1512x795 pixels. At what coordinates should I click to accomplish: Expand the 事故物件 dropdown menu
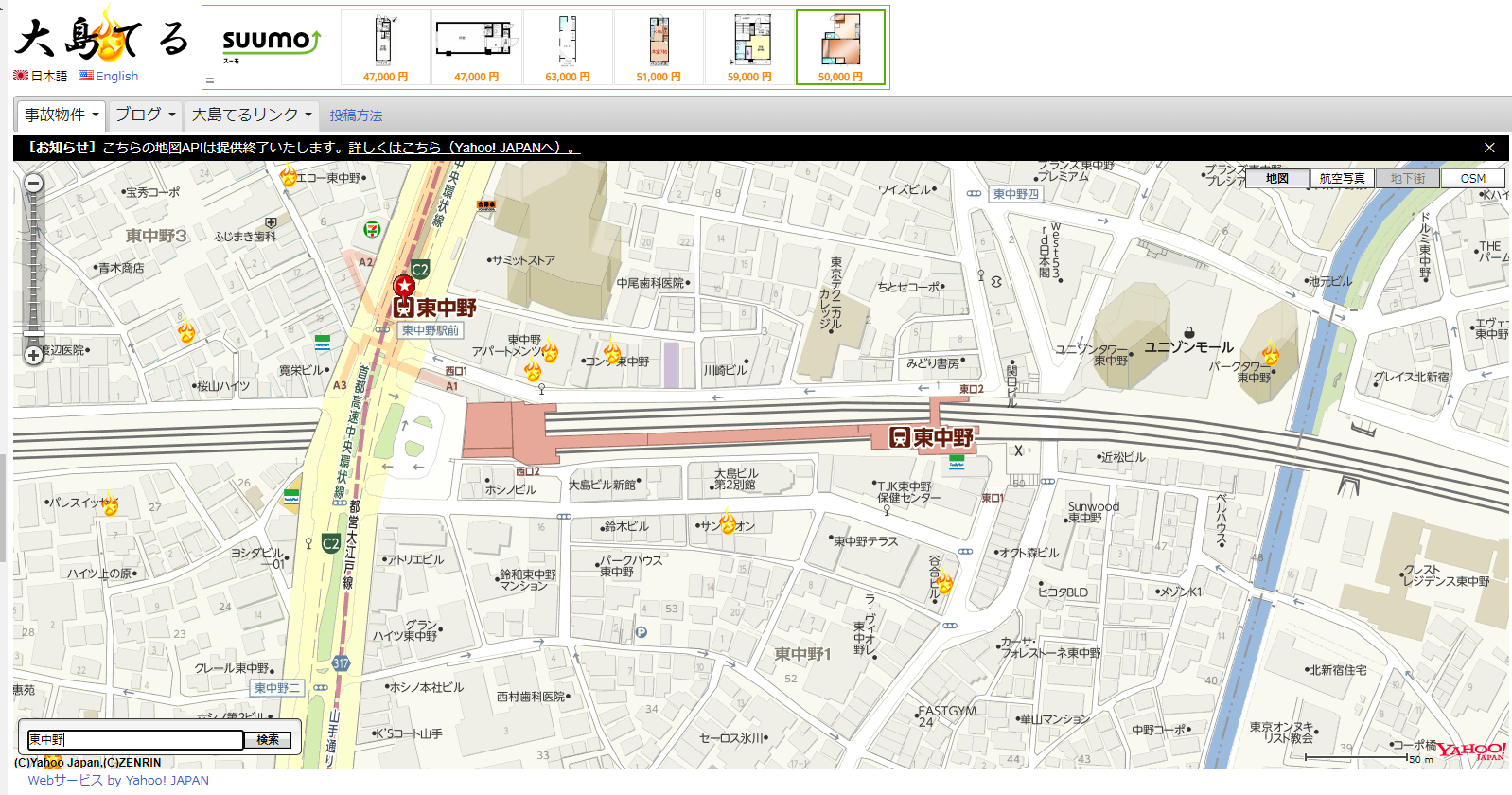click(62, 115)
